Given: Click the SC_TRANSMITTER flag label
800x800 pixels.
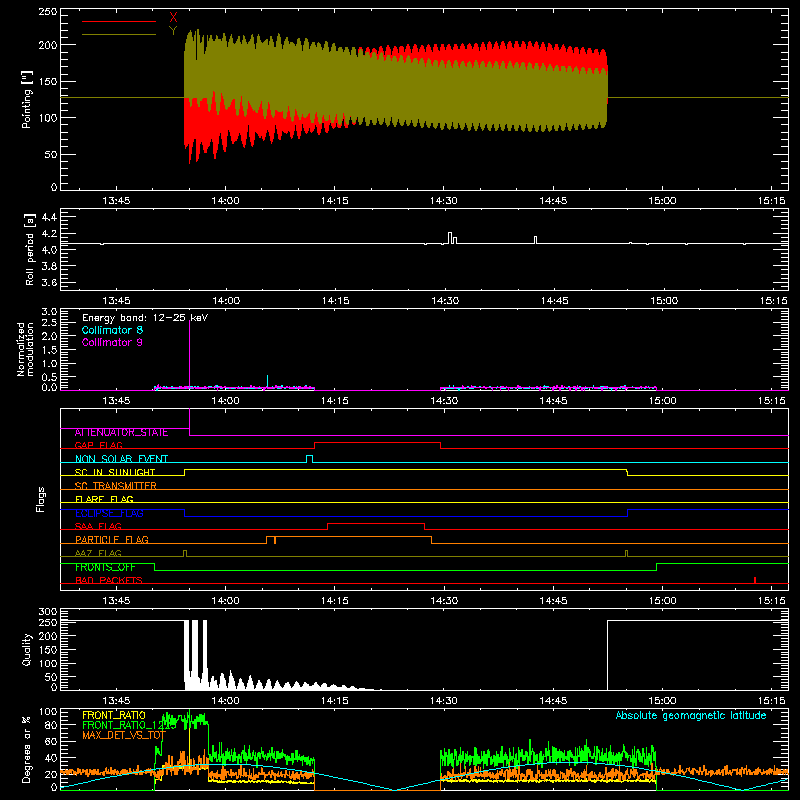Looking at the screenshot, I should tap(115, 486).
